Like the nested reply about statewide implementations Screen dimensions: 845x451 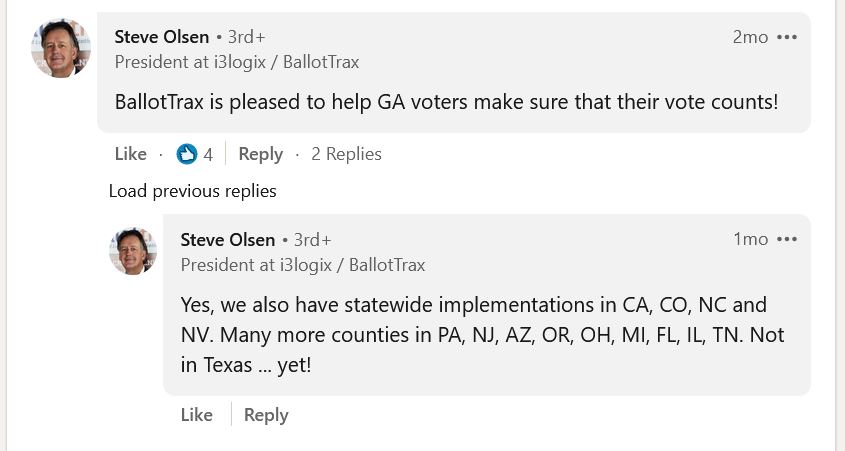[197, 415]
